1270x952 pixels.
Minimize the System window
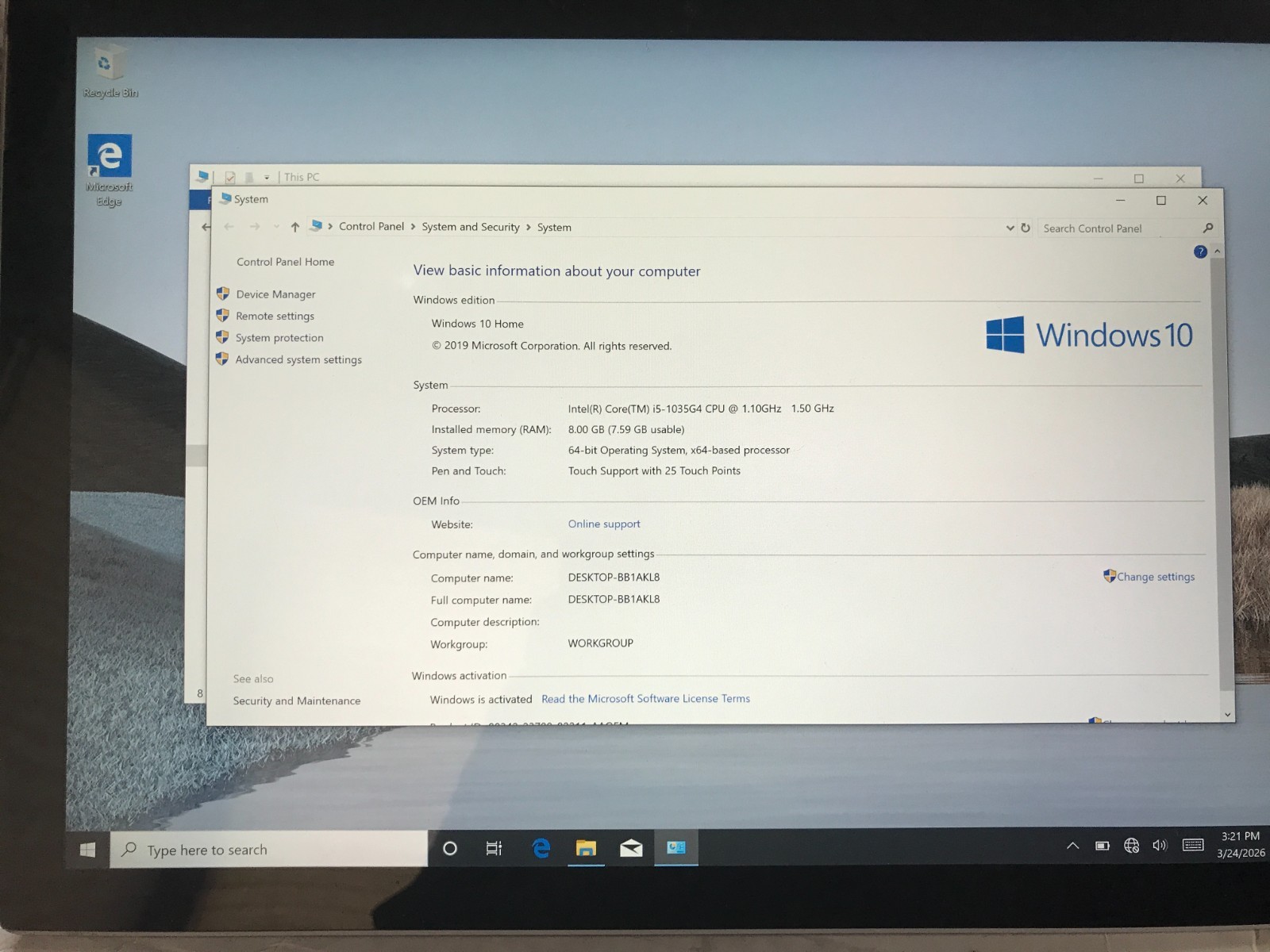point(1120,200)
